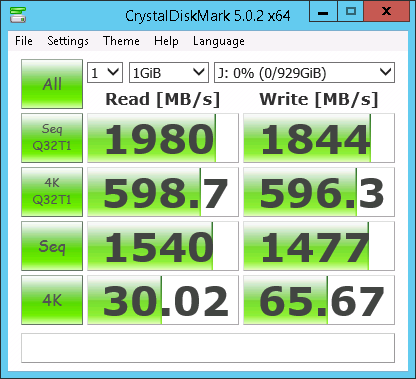The height and width of the screenshot is (379, 416).
Task: Open the File menu
Action: point(24,41)
